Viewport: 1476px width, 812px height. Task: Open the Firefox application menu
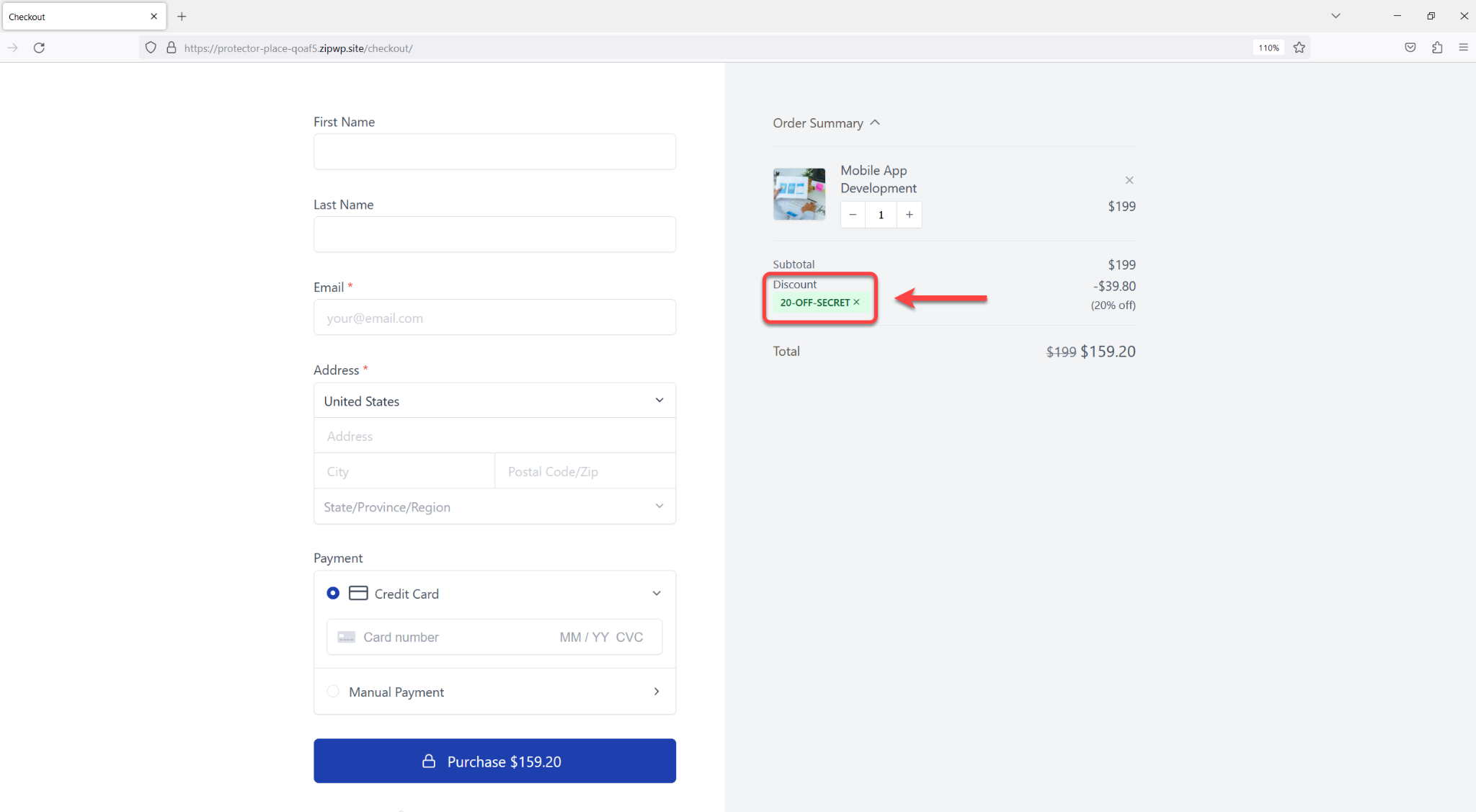[x=1464, y=48]
